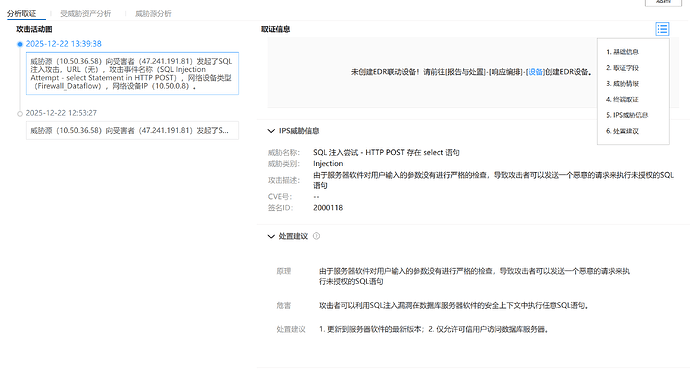690x390 pixels.
Task: Open the 受威胁资产分析 tab
Action: [x=86, y=14]
